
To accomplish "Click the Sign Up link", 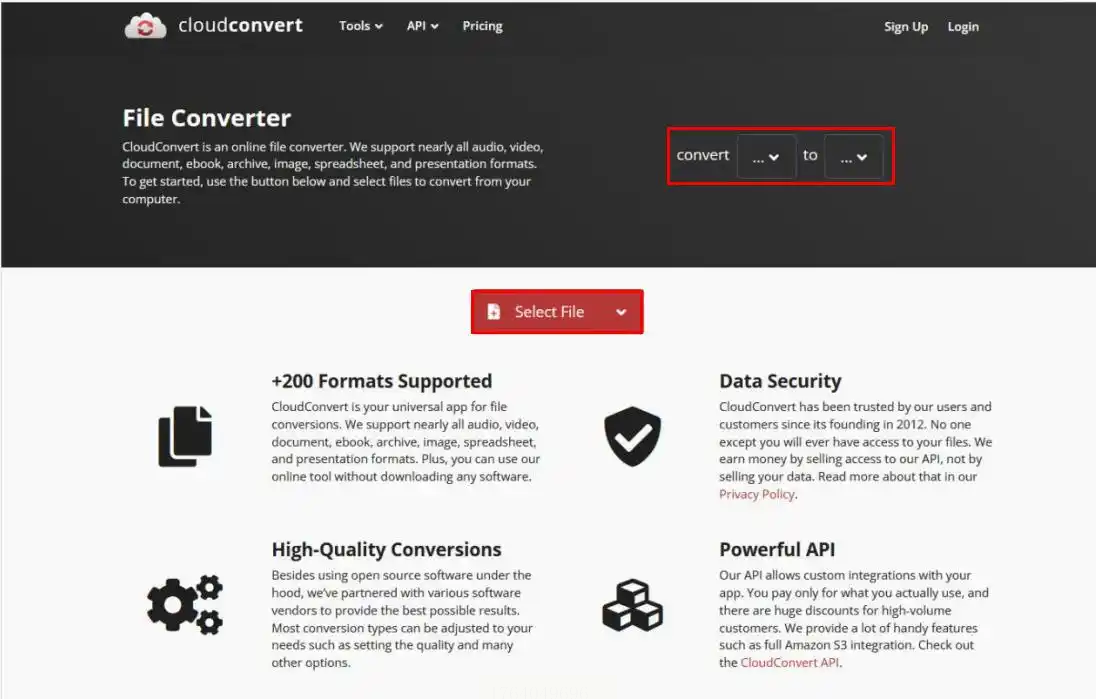I will (x=906, y=27).
